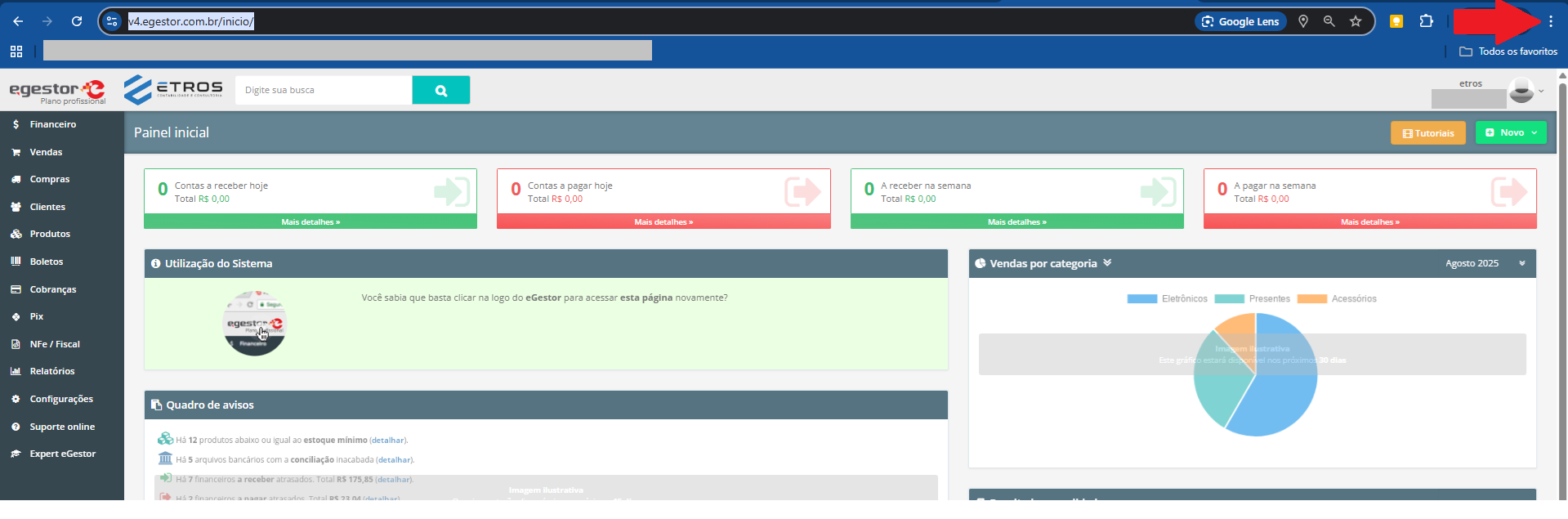Open the user avatar account dropdown
The height and width of the screenshot is (519, 1568).
[x=1526, y=90]
